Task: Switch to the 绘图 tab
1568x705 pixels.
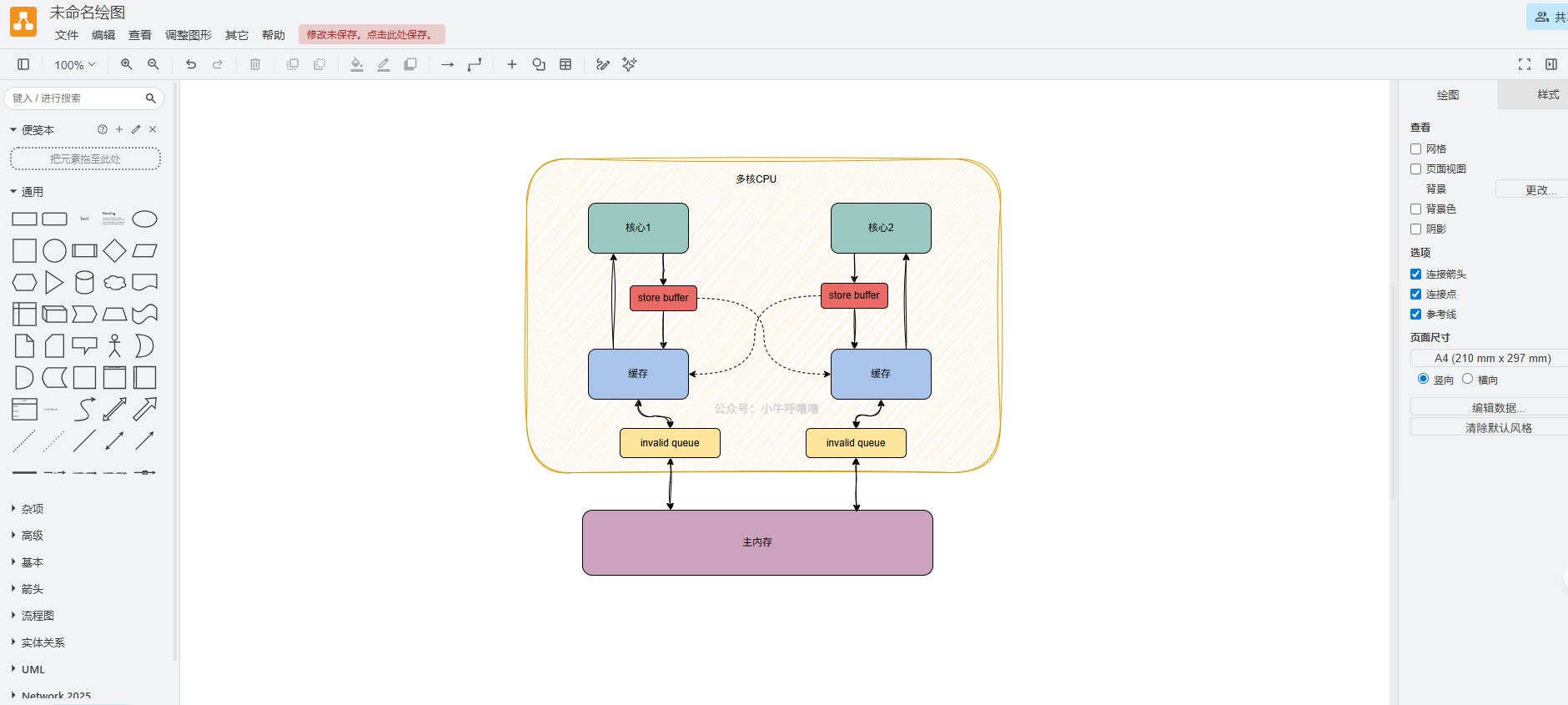Action: click(1448, 95)
